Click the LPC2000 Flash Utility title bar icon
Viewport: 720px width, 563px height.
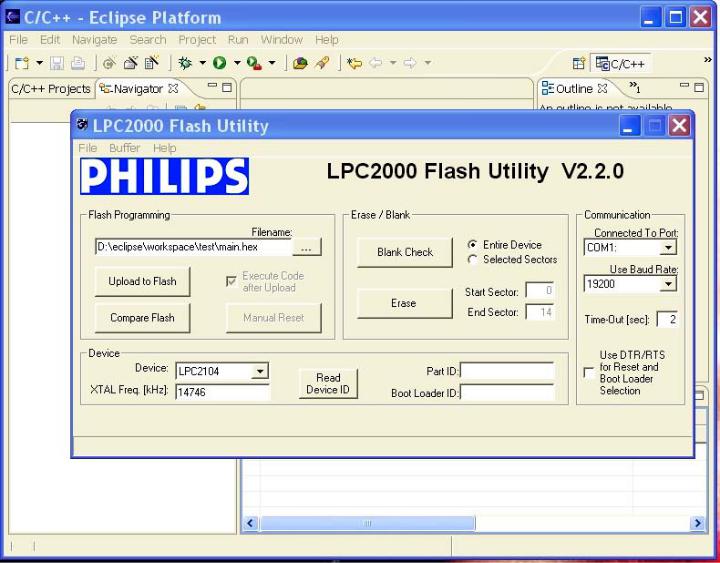(82, 124)
